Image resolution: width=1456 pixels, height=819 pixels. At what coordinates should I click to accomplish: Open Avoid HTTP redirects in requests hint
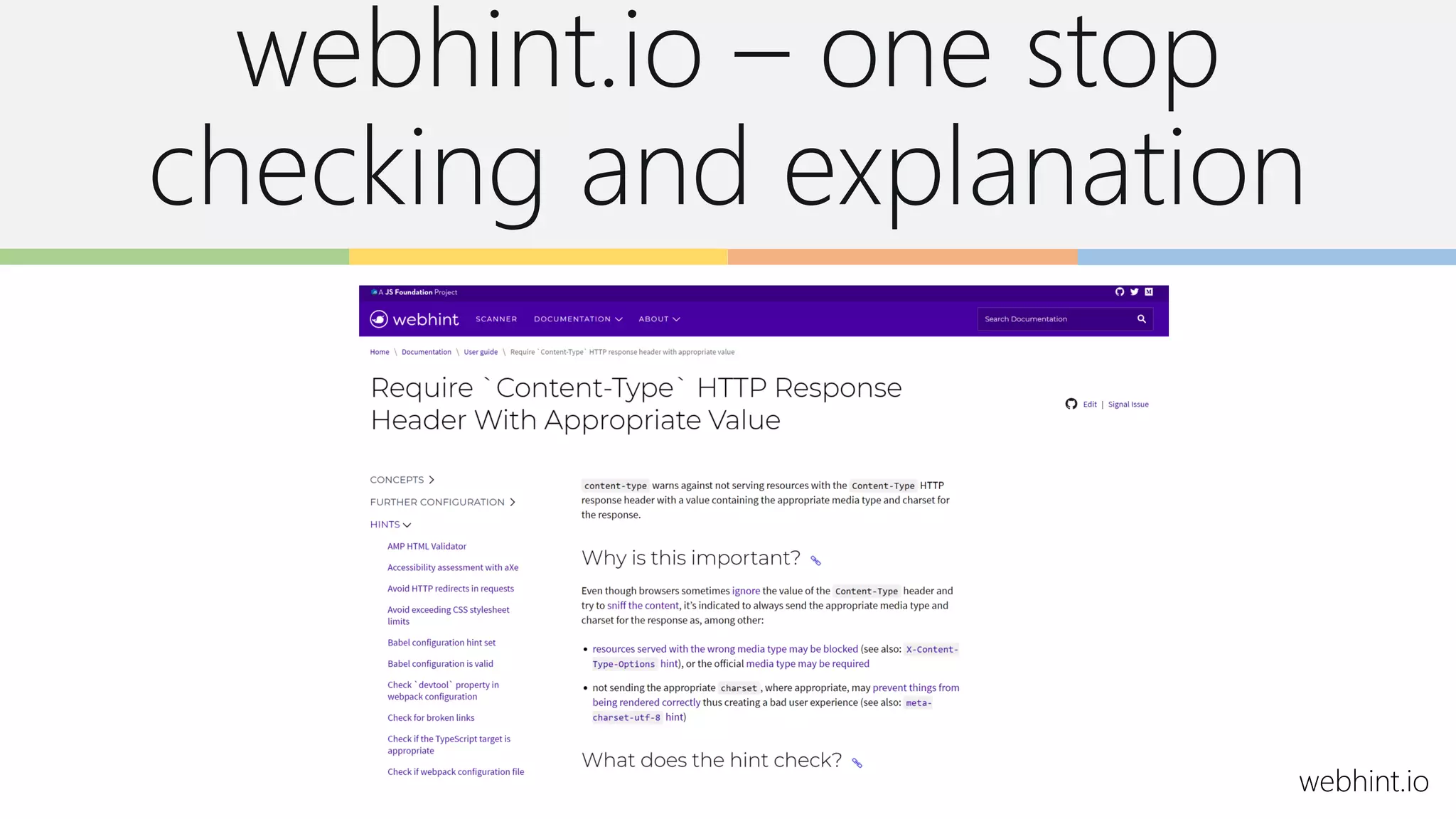coord(451,589)
